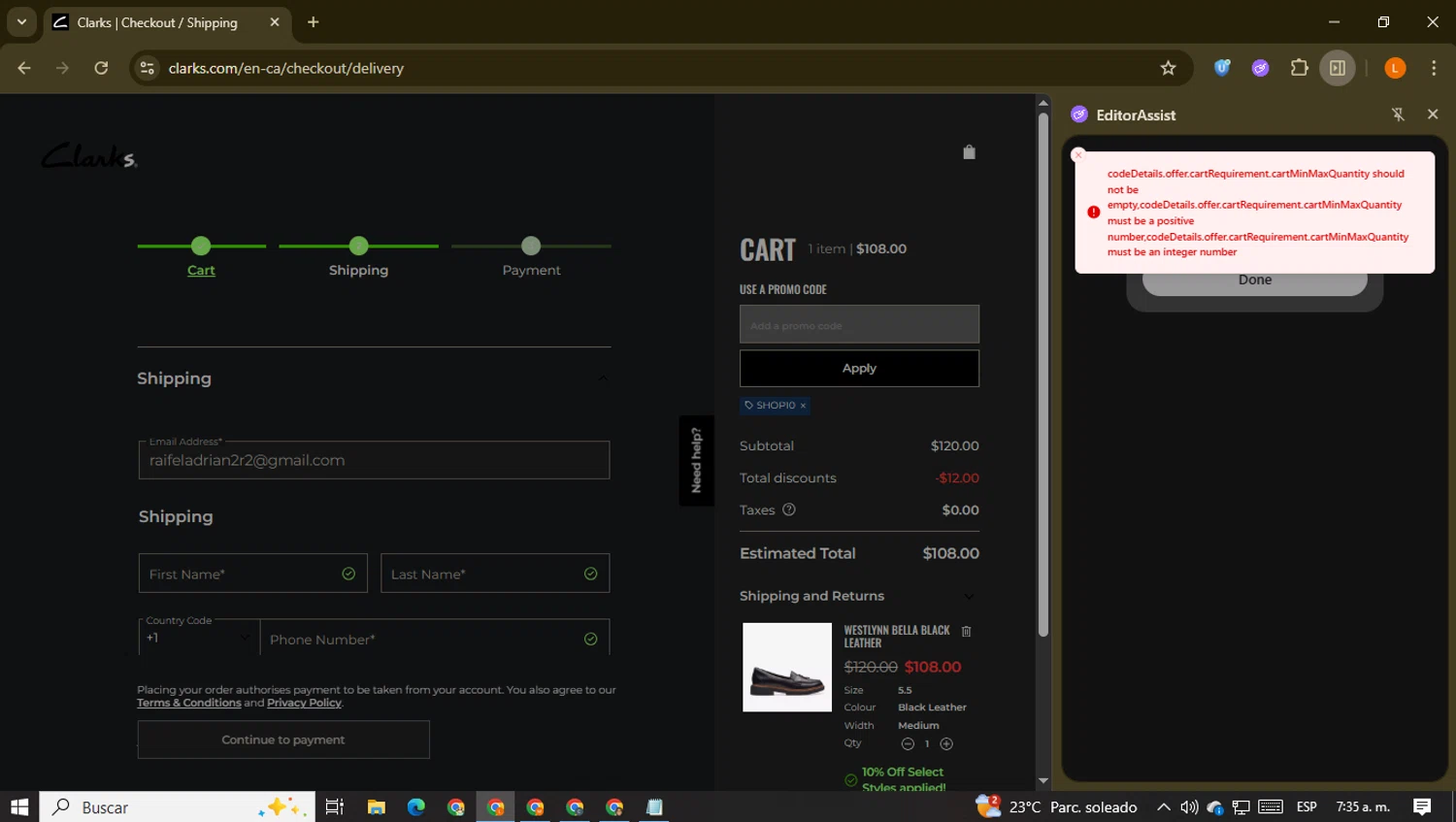Collapse the Shipping section chevron

pyautogui.click(x=603, y=378)
